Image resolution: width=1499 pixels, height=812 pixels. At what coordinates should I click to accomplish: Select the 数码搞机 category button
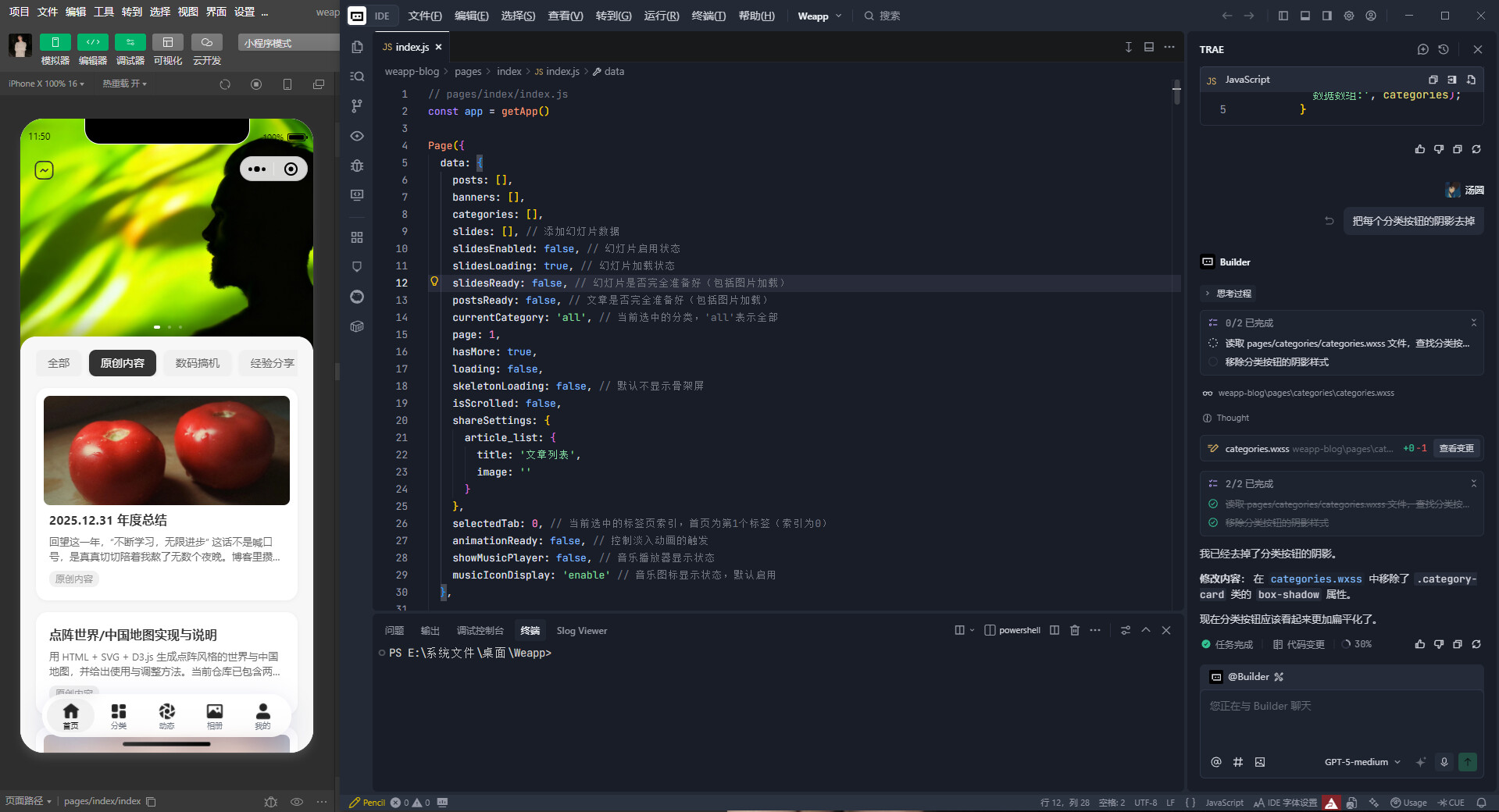[197, 363]
